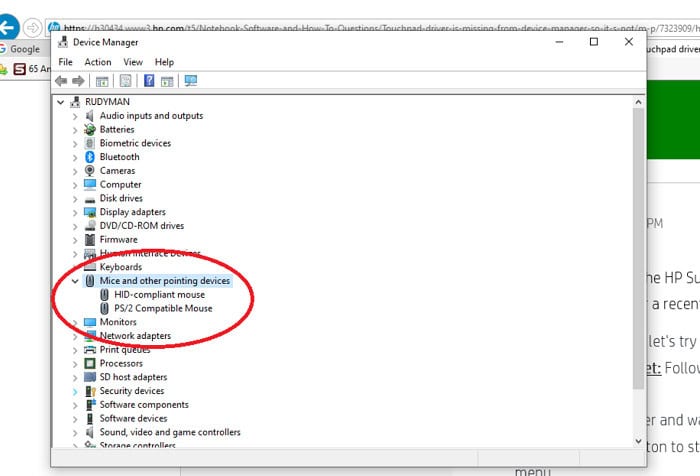Click the scrollbar up arrow in device tree
This screenshot has height=476, width=700.
tap(638, 102)
